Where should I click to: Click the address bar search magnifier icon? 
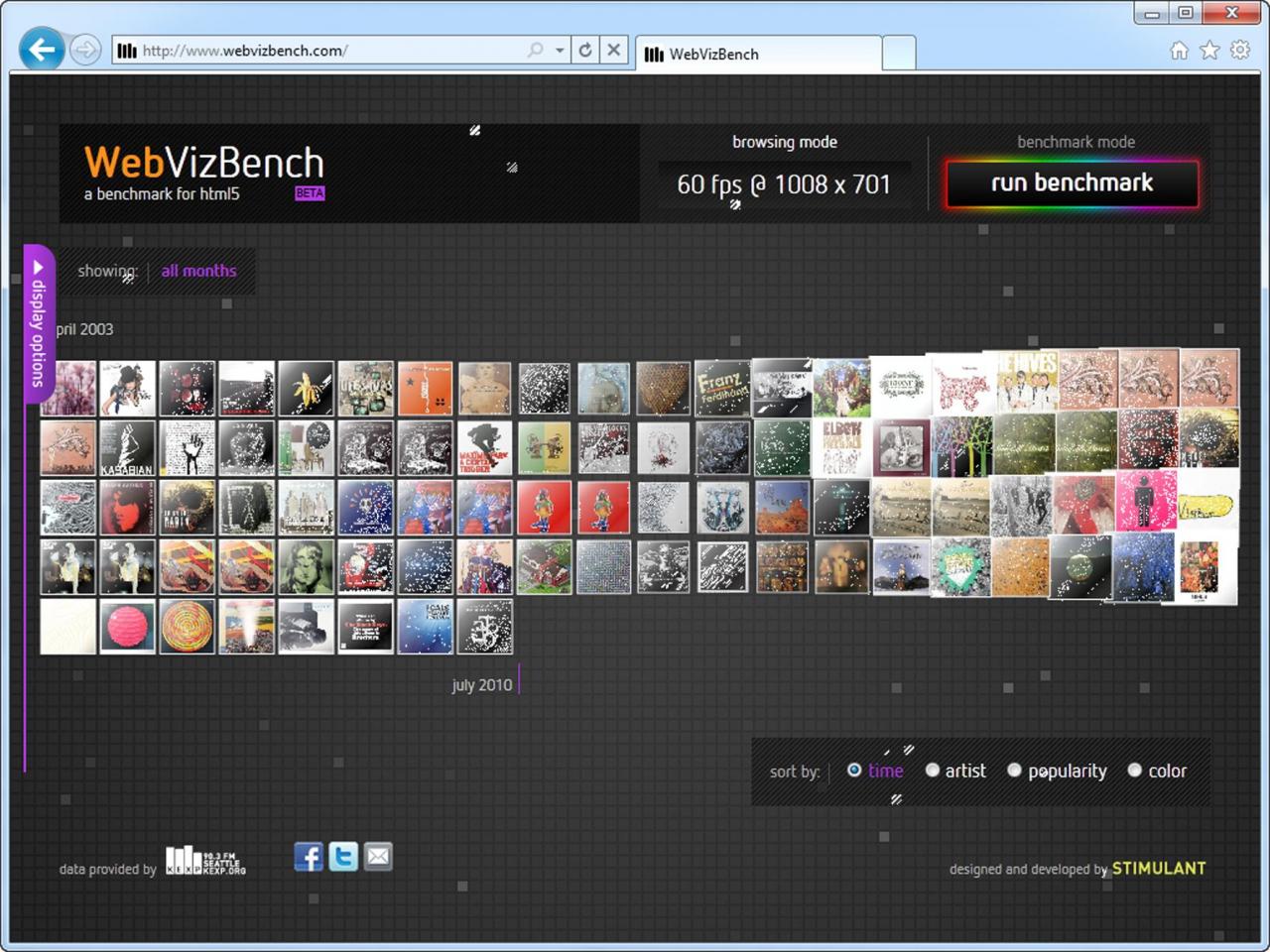(536, 50)
